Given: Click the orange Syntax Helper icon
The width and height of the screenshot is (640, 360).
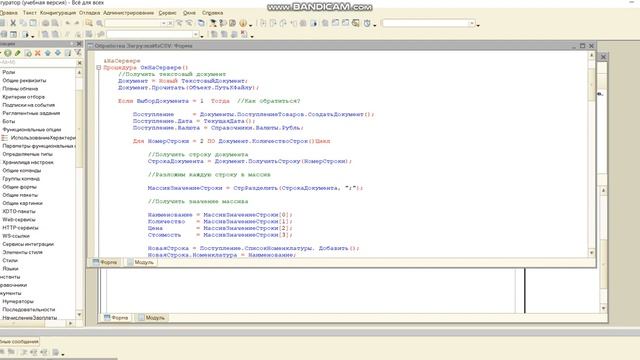Looking at the screenshot, I should click(243, 23).
